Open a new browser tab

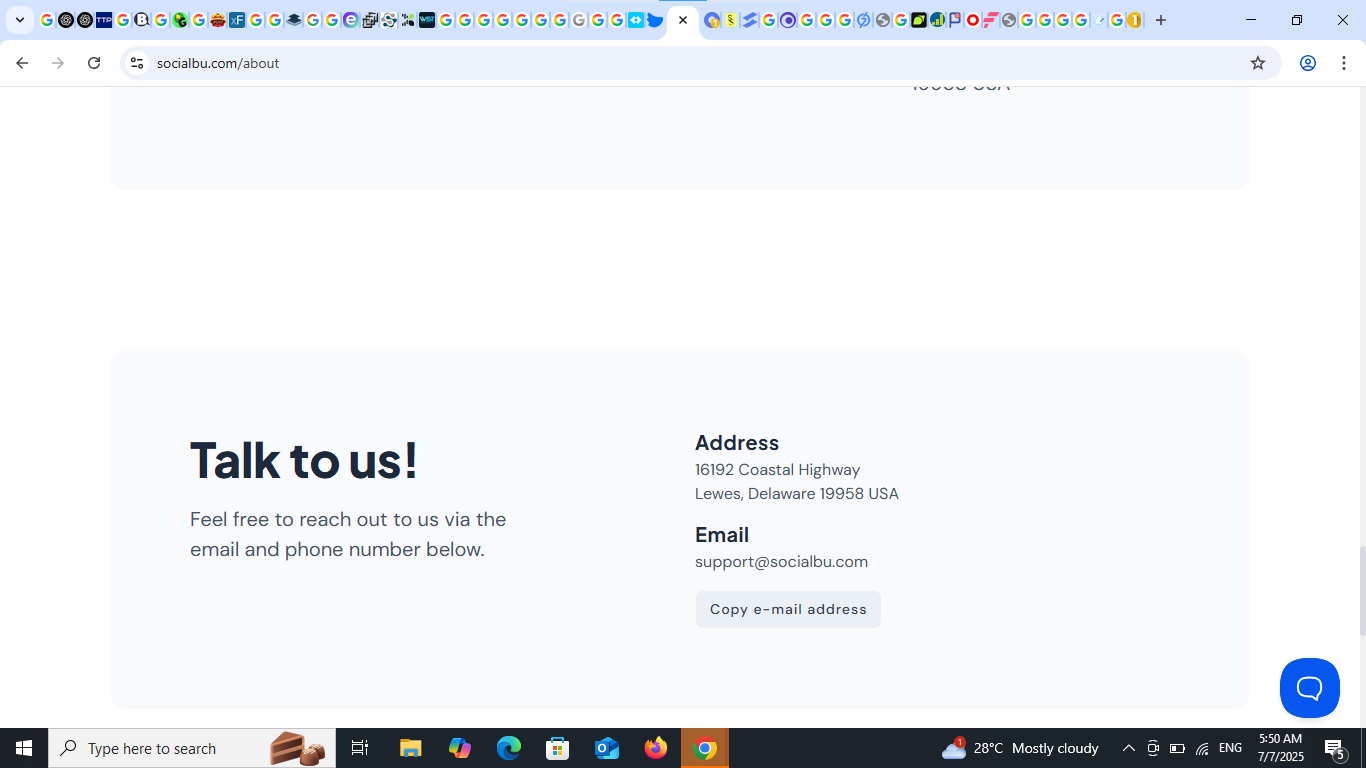[1161, 20]
